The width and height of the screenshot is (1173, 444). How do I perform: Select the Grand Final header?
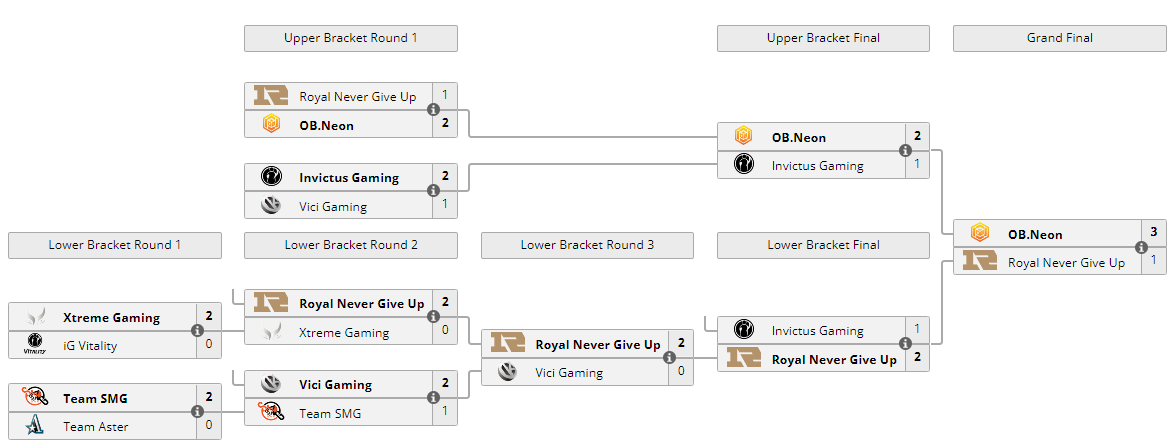tap(1059, 38)
